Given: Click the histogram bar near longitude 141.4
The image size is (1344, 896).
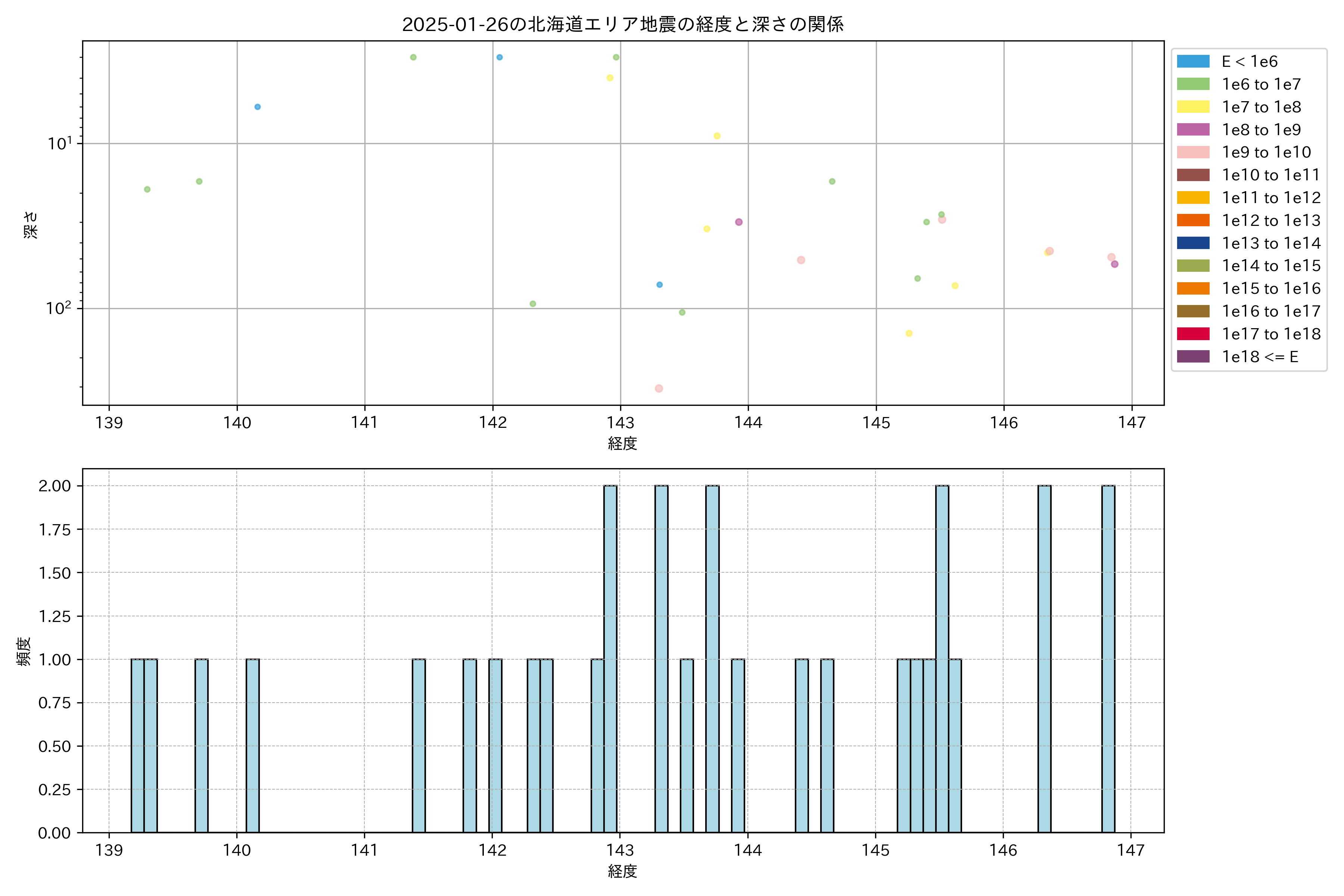Looking at the screenshot, I should tap(418, 746).
